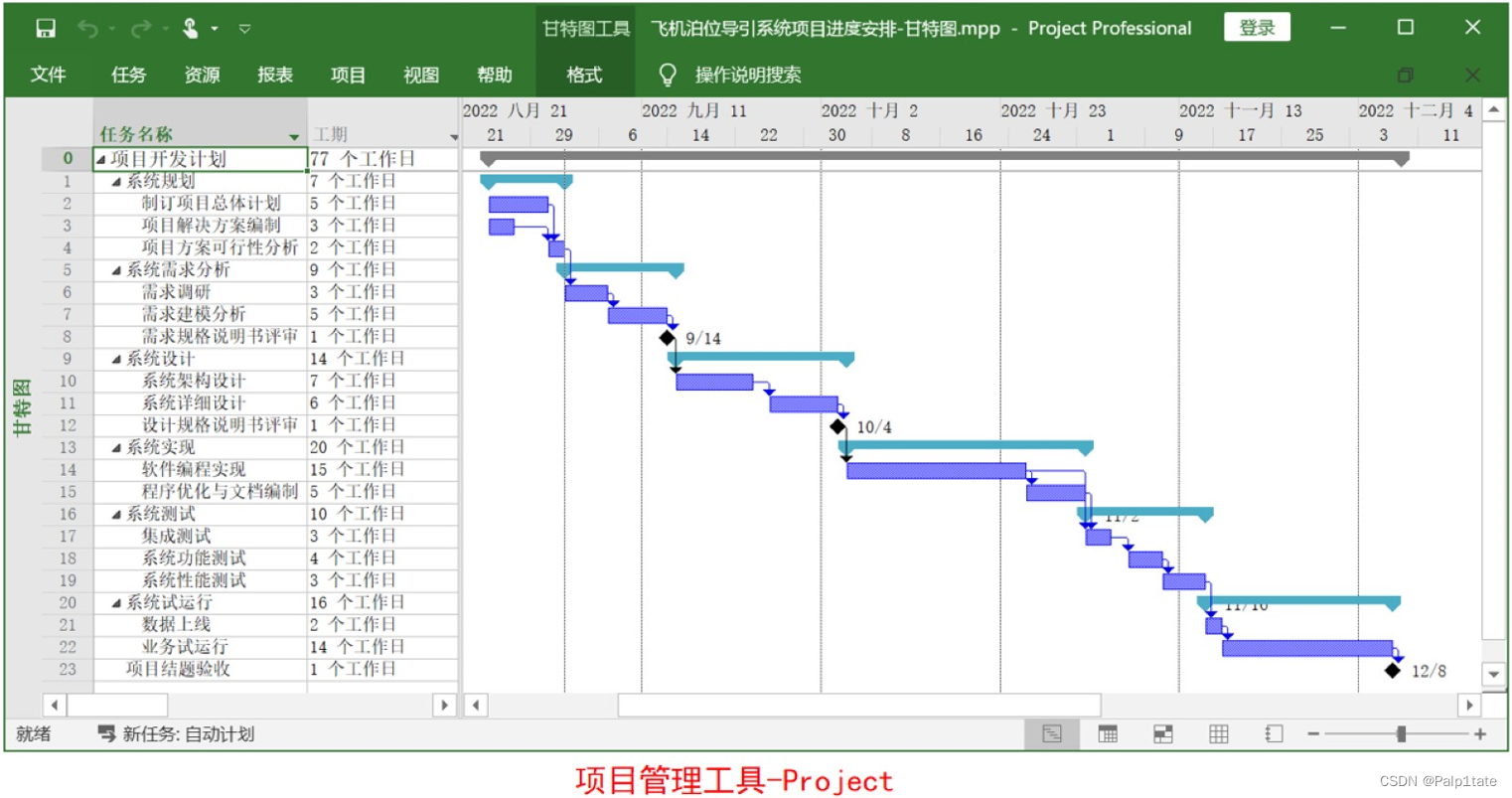This screenshot has height=798, width=1512.
Task: Collapse the 系统实现 task group
Action: click(x=116, y=448)
